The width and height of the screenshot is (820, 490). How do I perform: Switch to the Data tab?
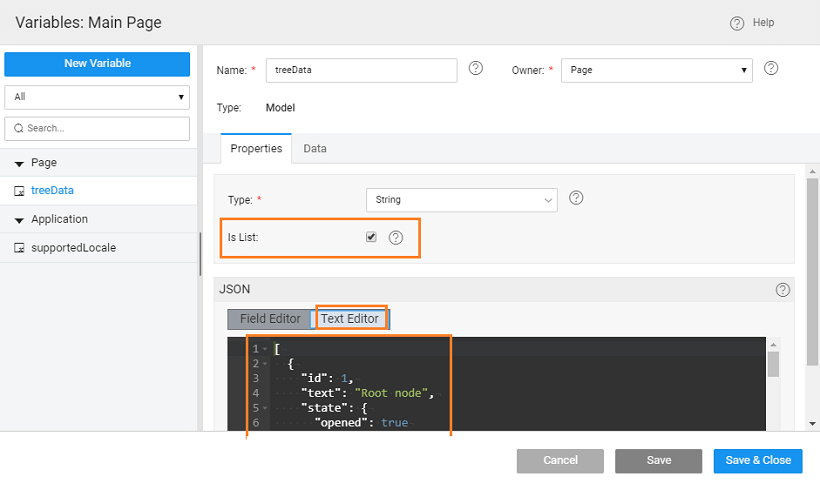pos(315,148)
